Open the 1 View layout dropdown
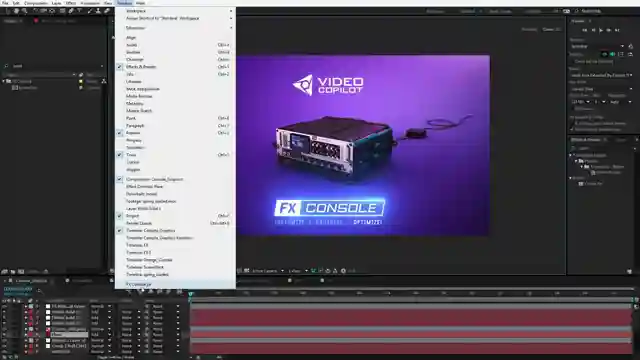Viewport: 640px width, 360px height. [298, 271]
